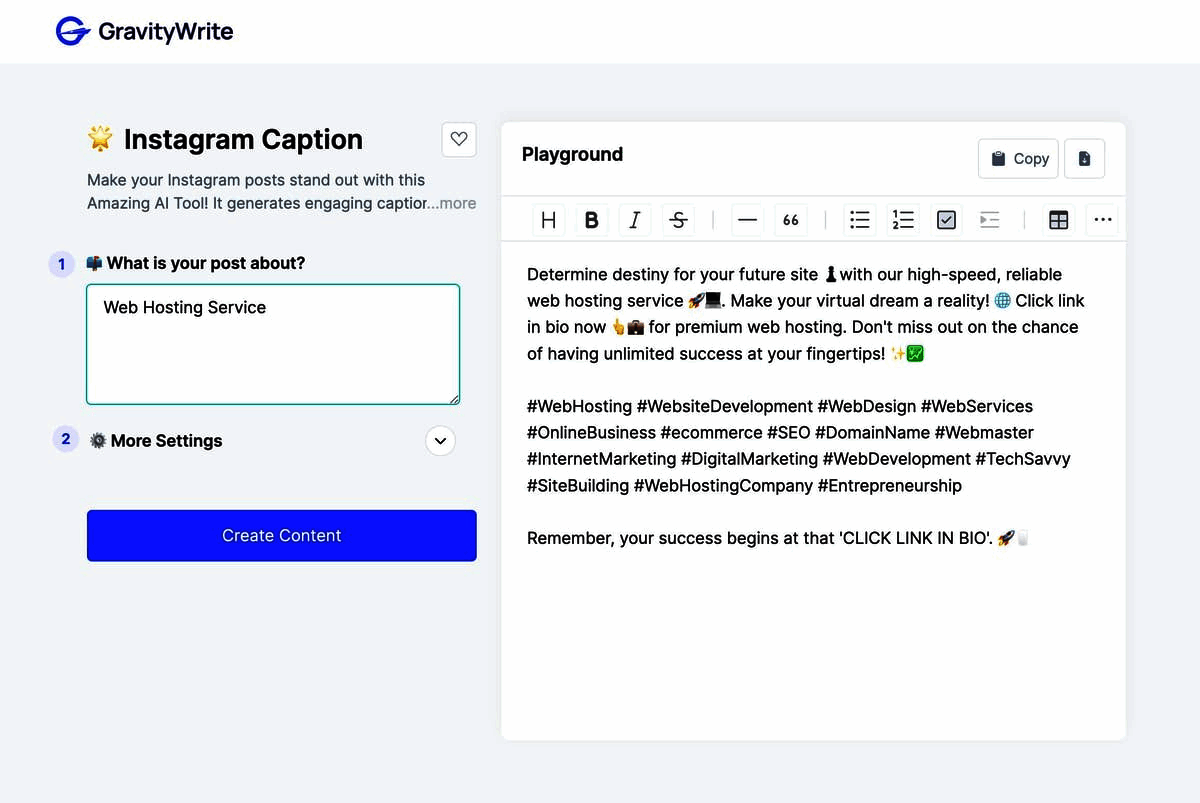This screenshot has height=803, width=1200.
Task: Insert a horizontal rule
Action: (747, 219)
